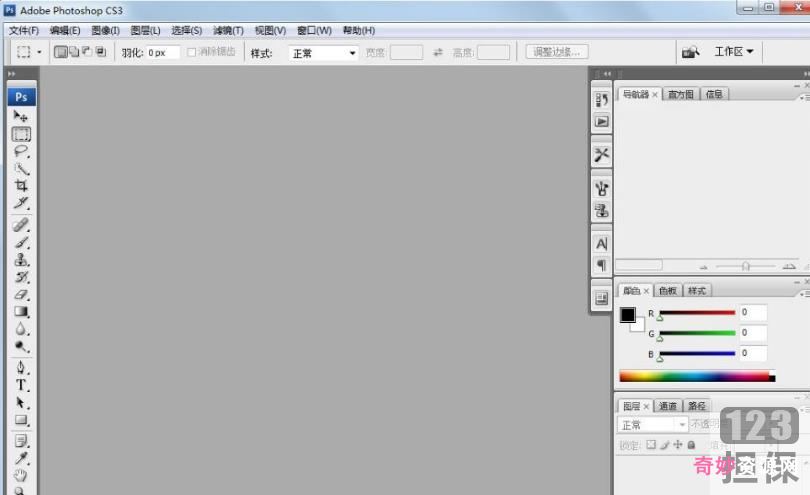Screen dimensions: 810x495
Task: Choose the add-to-selection mode button
Action: pyautogui.click(x=74, y=52)
